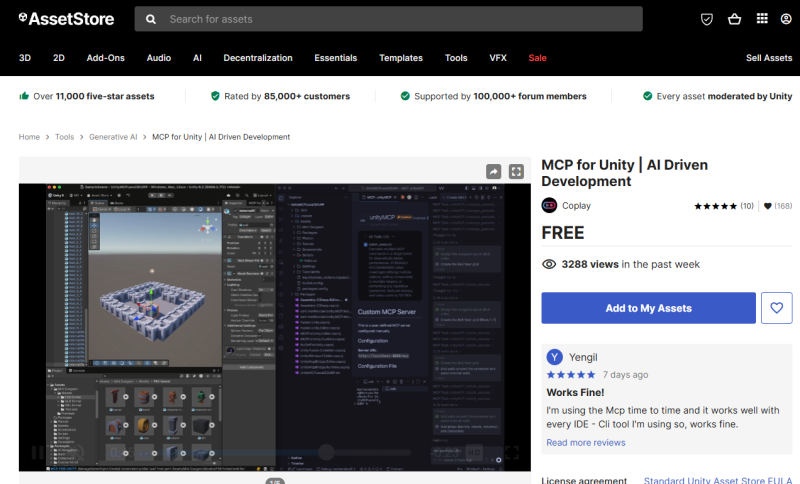Click the FREE price label
The width and height of the screenshot is (800, 484).
(x=563, y=233)
